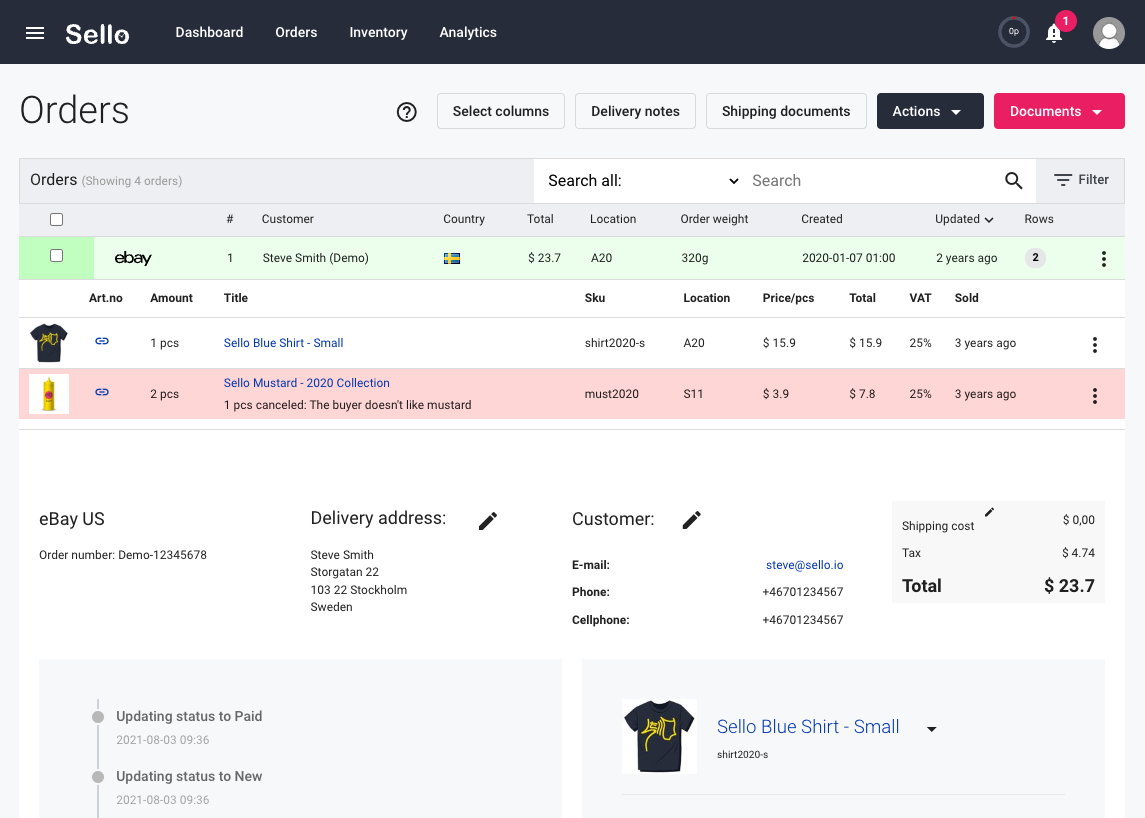
Task: Edit the shipping cost with the small pencil
Action: pos(989,512)
